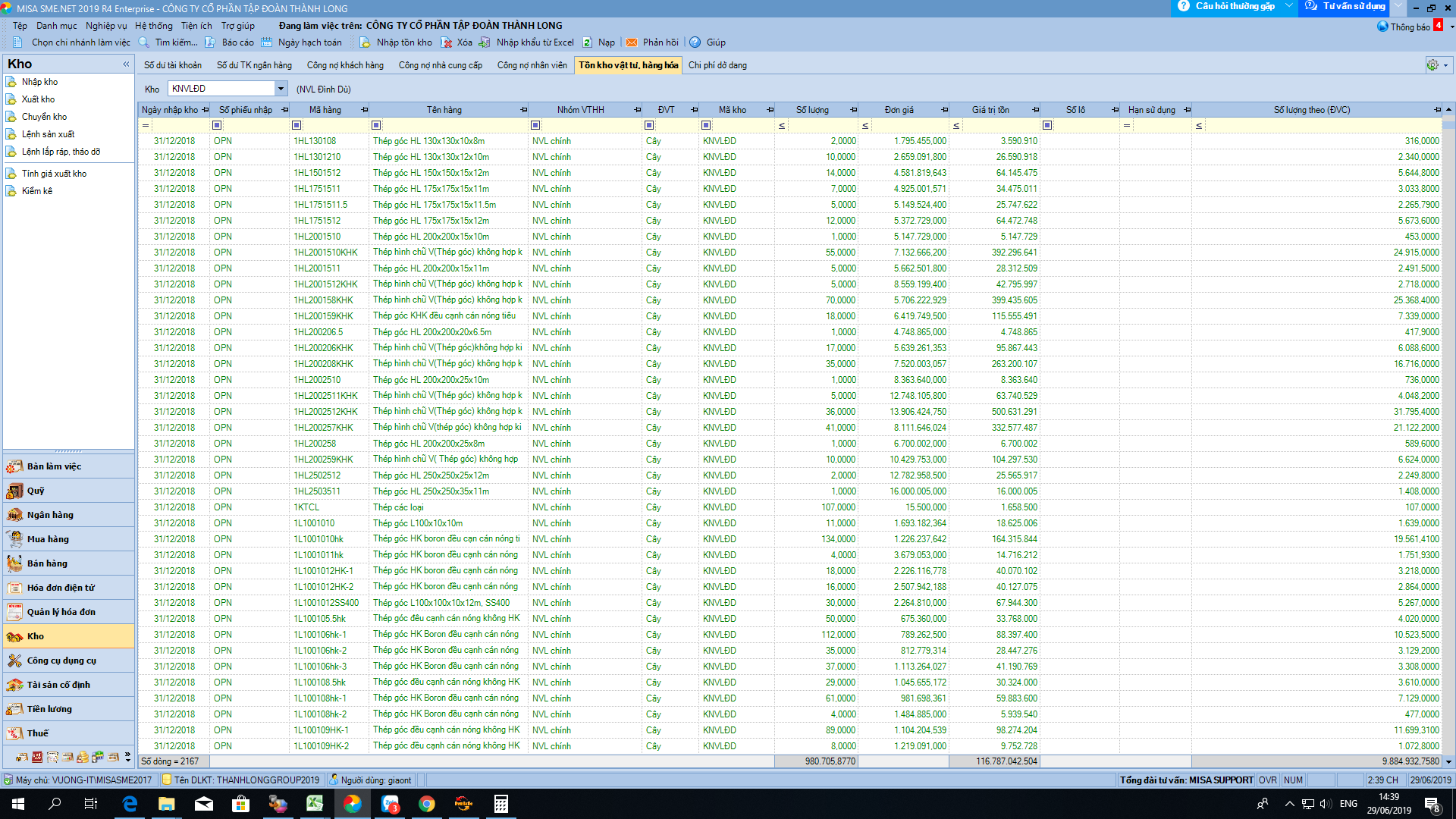Collapse the Kho left navigation panel

[126, 64]
